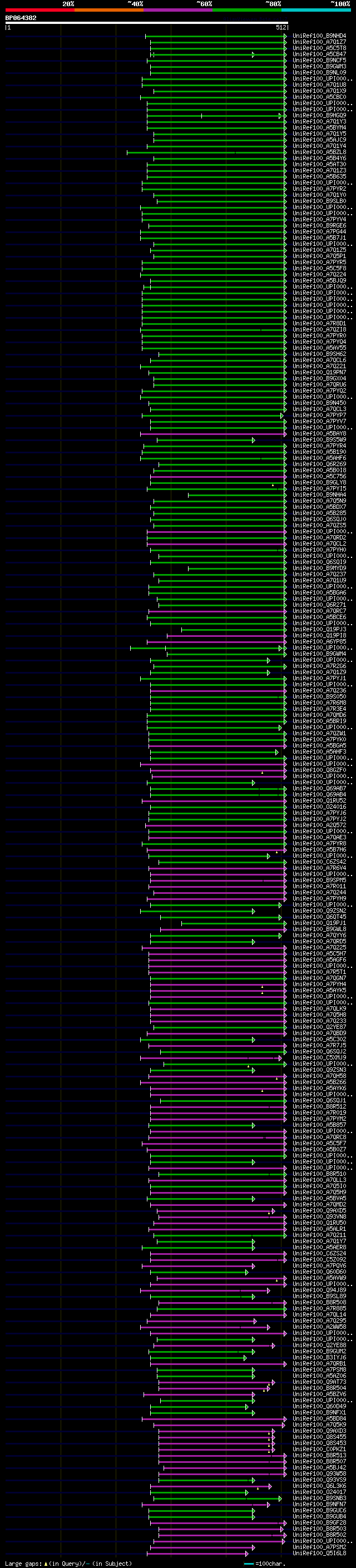Image resolution: width=356 pixels, height=1568 pixels.
Task: Select hit UniRef100_B9N450
Action: point(319,403)
